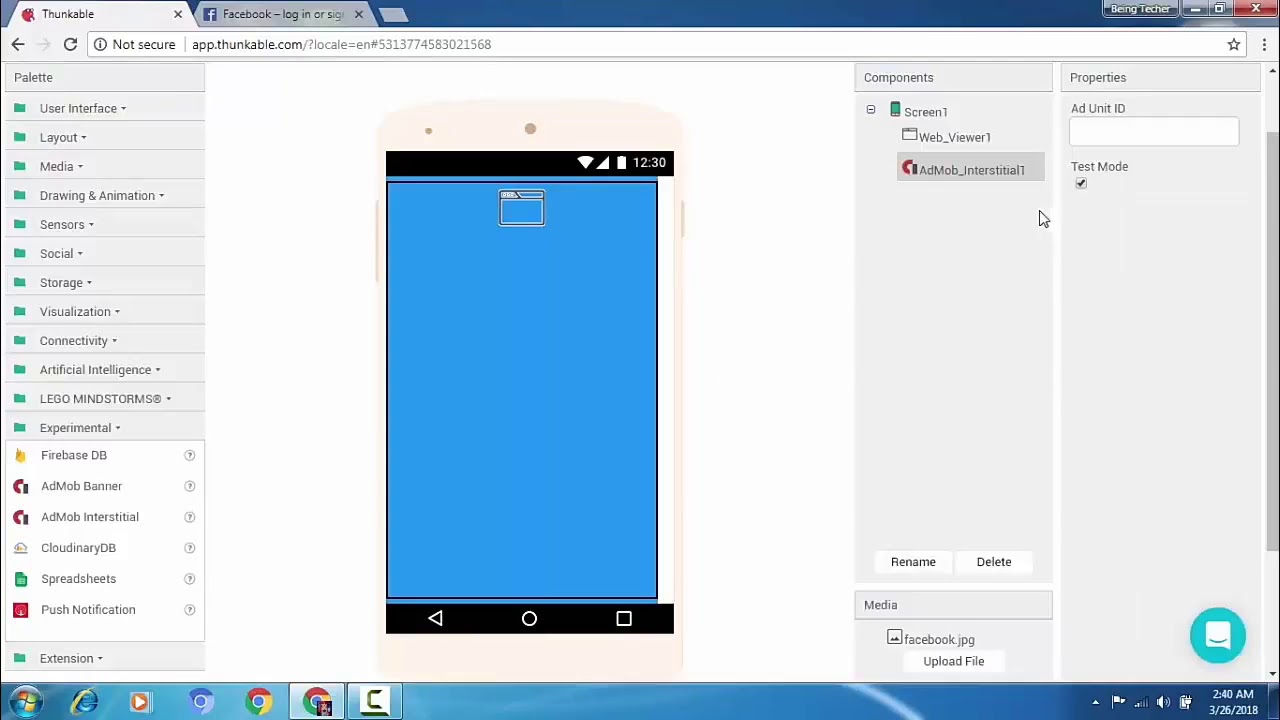This screenshot has height=720, width=1280.
Task: Launch Internet Explorer from the taskbar
Action: click(x=84, y=701)
